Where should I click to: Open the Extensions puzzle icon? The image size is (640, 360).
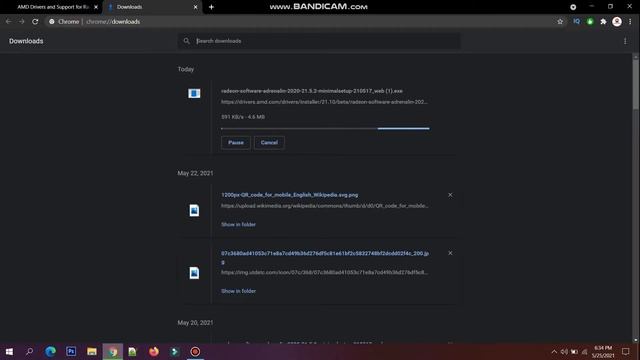click(x=603, y=21)
